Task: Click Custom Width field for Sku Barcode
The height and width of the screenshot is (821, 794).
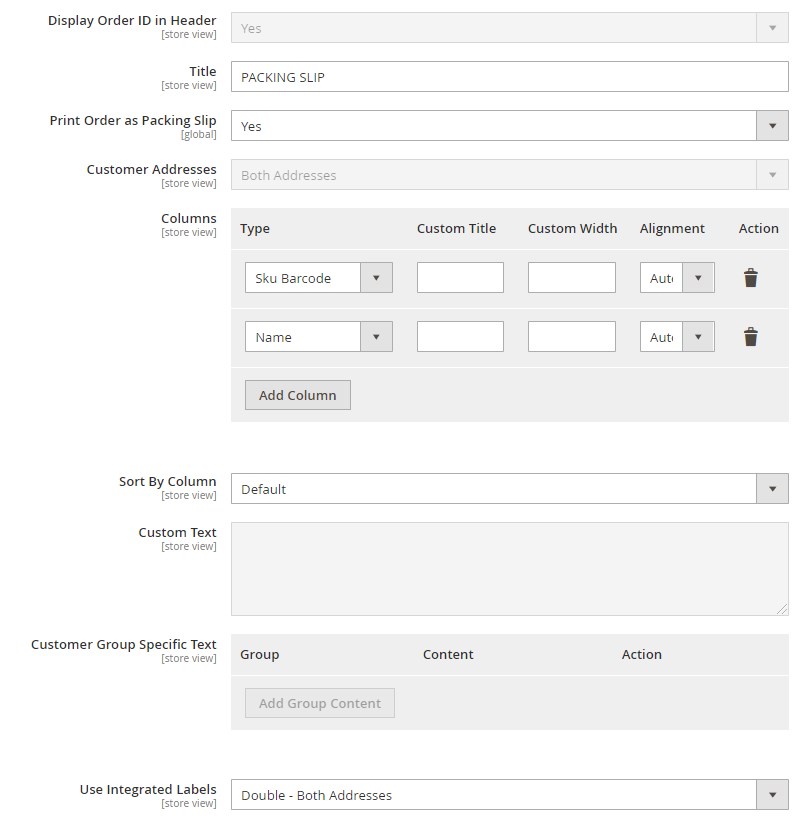Action: [x=571, y=278]
